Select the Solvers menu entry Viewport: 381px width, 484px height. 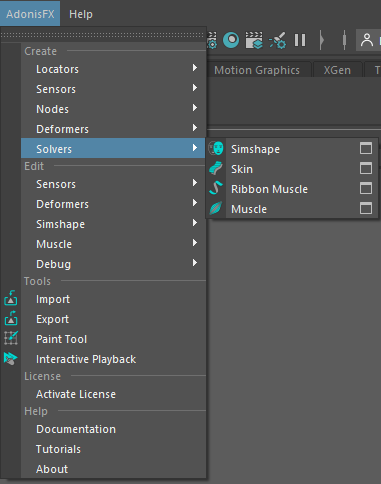113,148
